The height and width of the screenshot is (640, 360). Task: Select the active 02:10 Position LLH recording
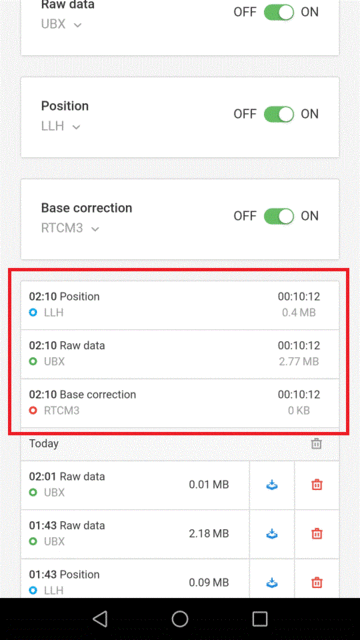point(180,305)
